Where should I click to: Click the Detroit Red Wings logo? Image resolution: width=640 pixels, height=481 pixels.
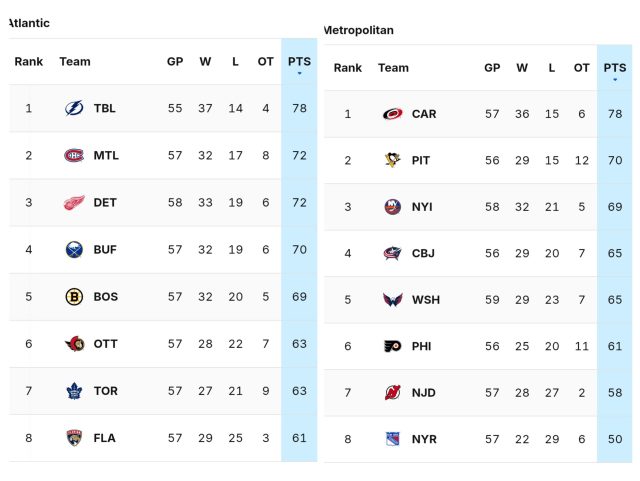(75, 202)
